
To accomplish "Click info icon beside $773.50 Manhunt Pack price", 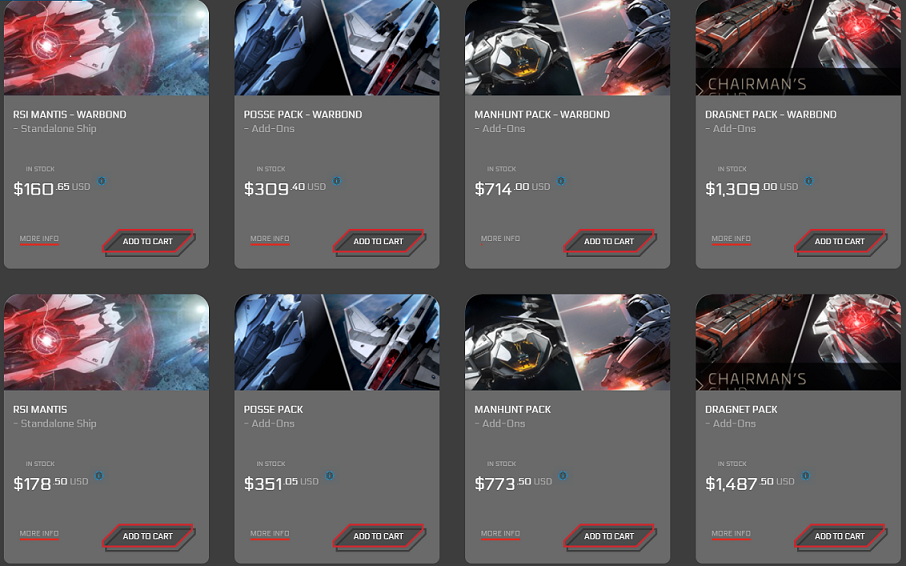I will click(563, 476).
